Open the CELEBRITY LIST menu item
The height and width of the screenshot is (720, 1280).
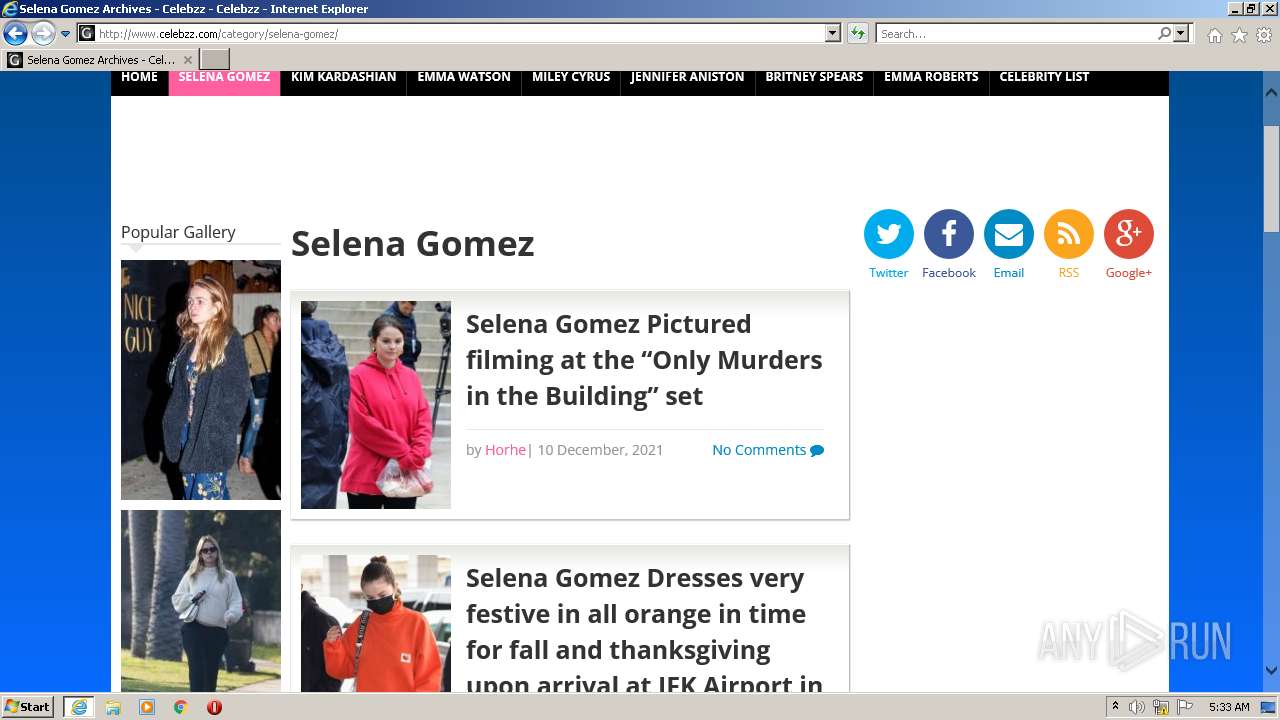pos(1044,77)
